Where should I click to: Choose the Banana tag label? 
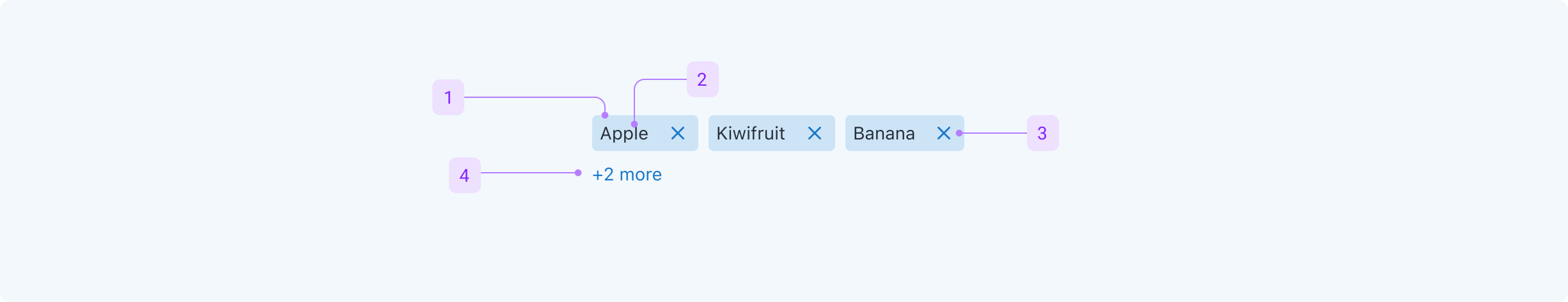884,134
